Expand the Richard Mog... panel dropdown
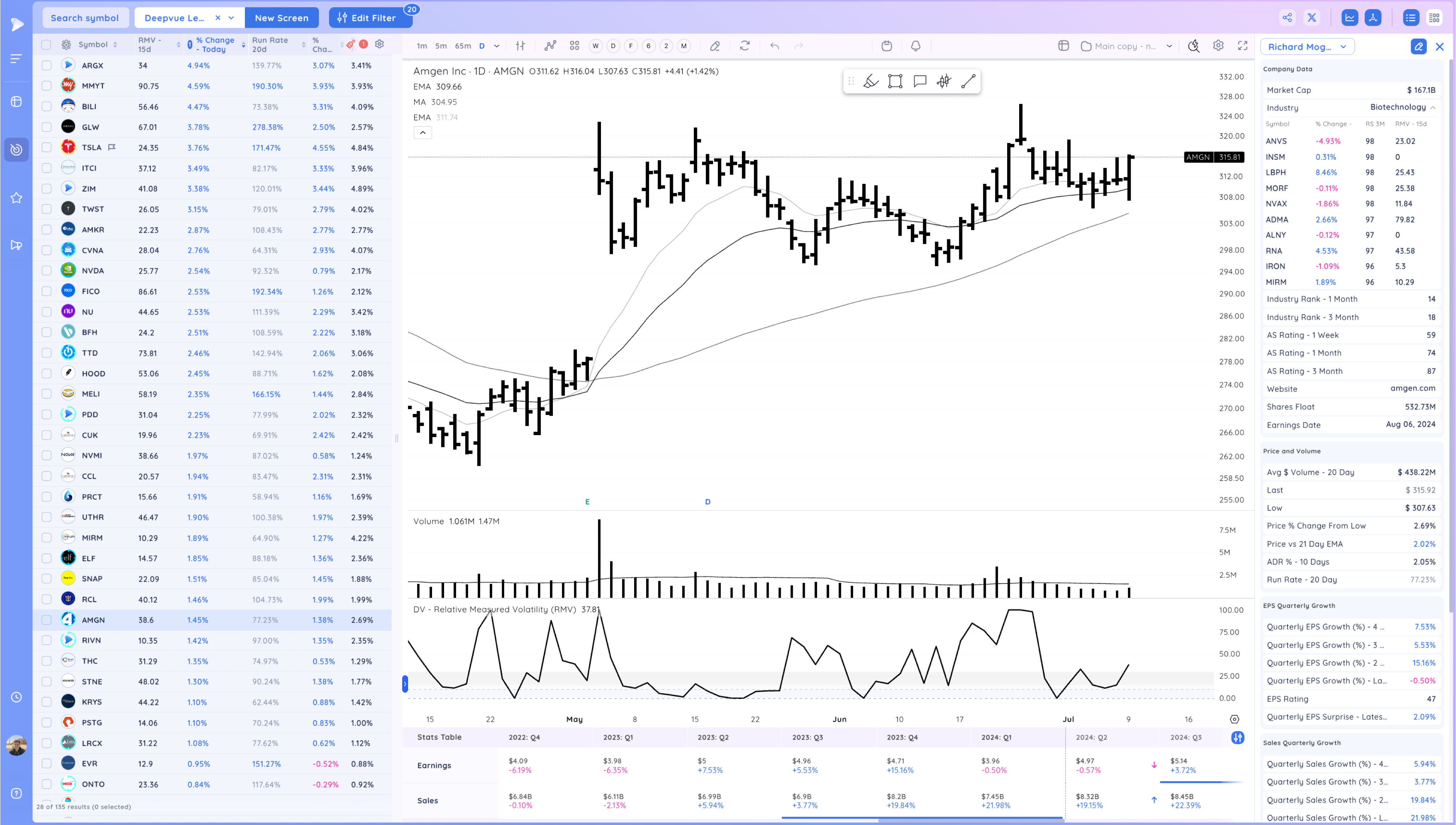 (1343, 47)
